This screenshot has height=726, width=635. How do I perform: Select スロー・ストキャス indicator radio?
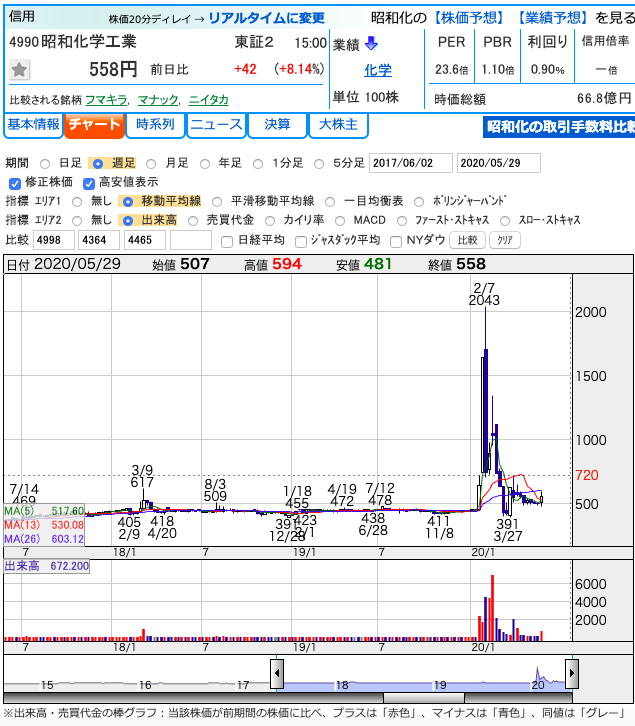(x=505, y=221)
